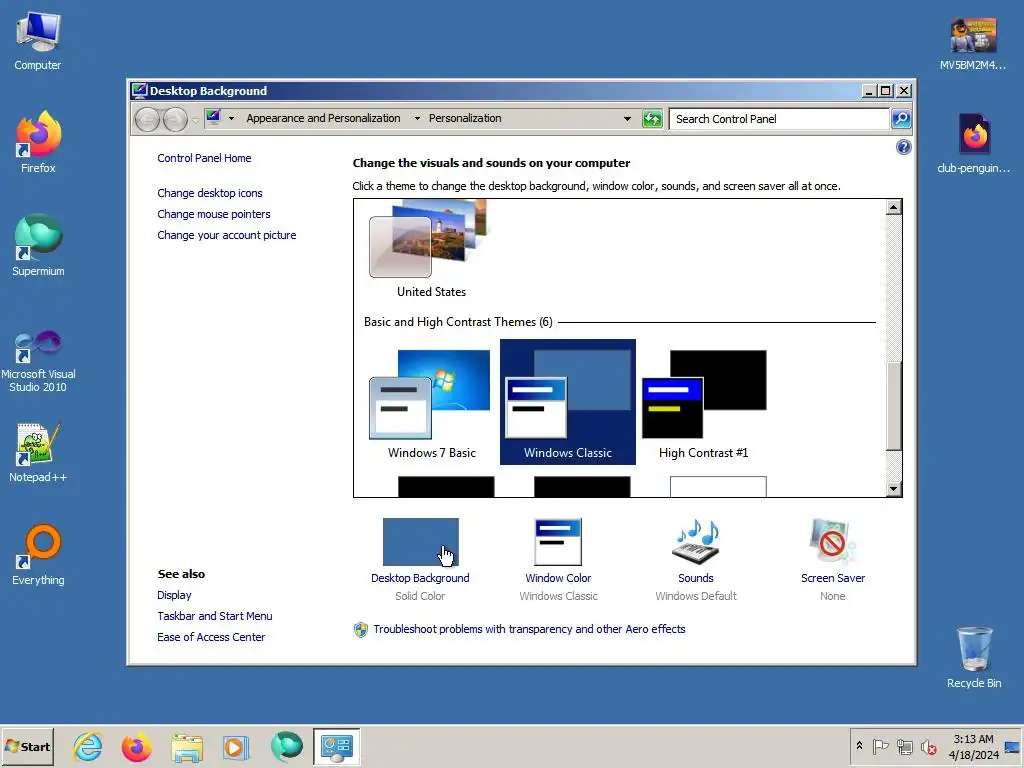Select the United States theme
Image resolution: width=1024 pixels, height=768 pixels.
click(x=431, y=249)
